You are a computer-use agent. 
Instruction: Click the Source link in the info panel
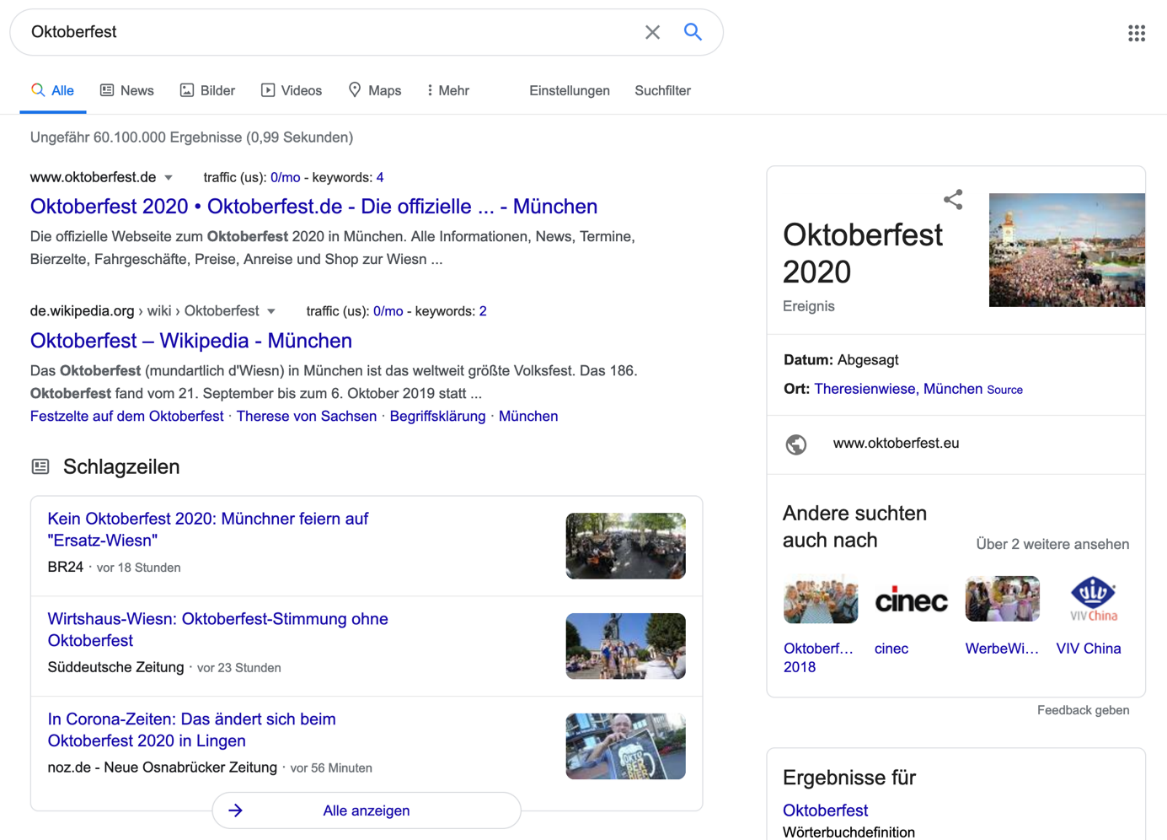(1005, 390)
